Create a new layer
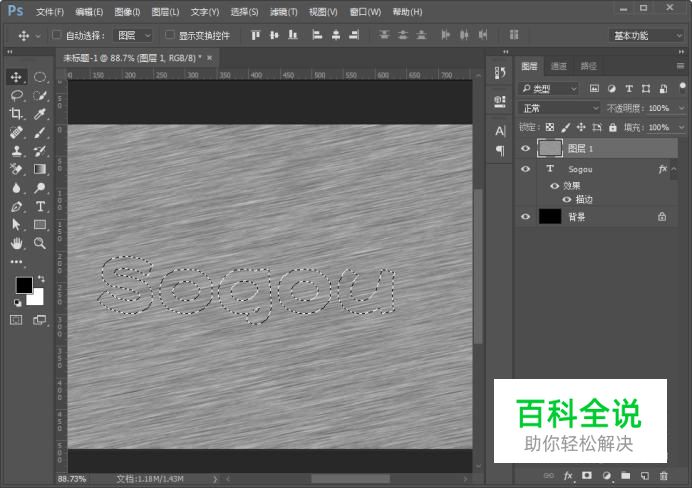The image size is (692, 488). pyautogui.click(x=644, y=476)
